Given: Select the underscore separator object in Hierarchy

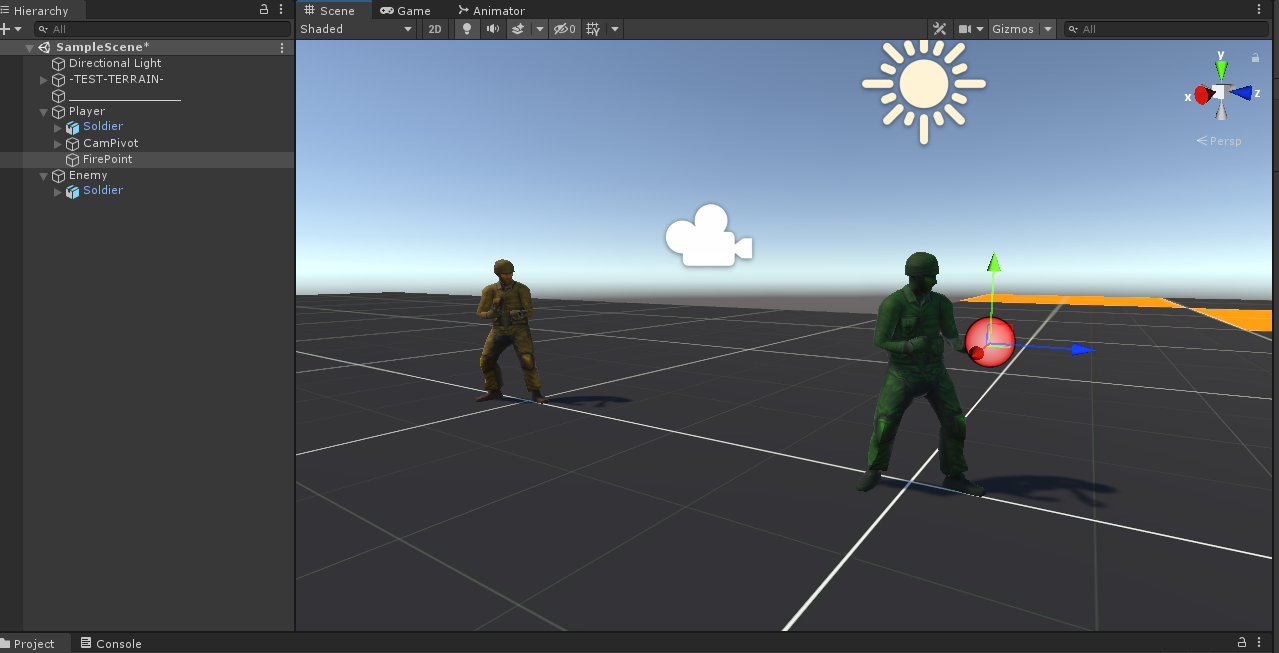Looking at the screenshot, I should (125, 95).
